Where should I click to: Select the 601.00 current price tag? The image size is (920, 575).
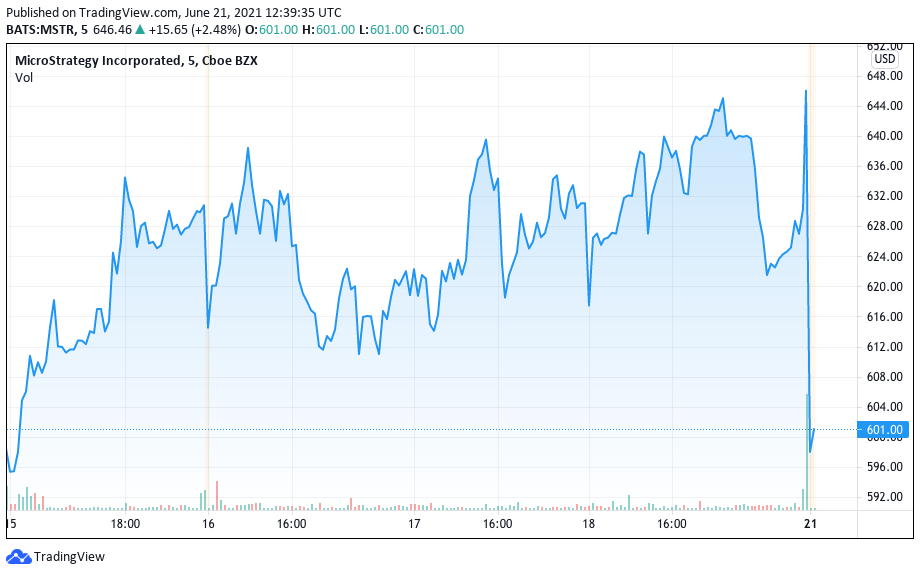click(883, 429)
